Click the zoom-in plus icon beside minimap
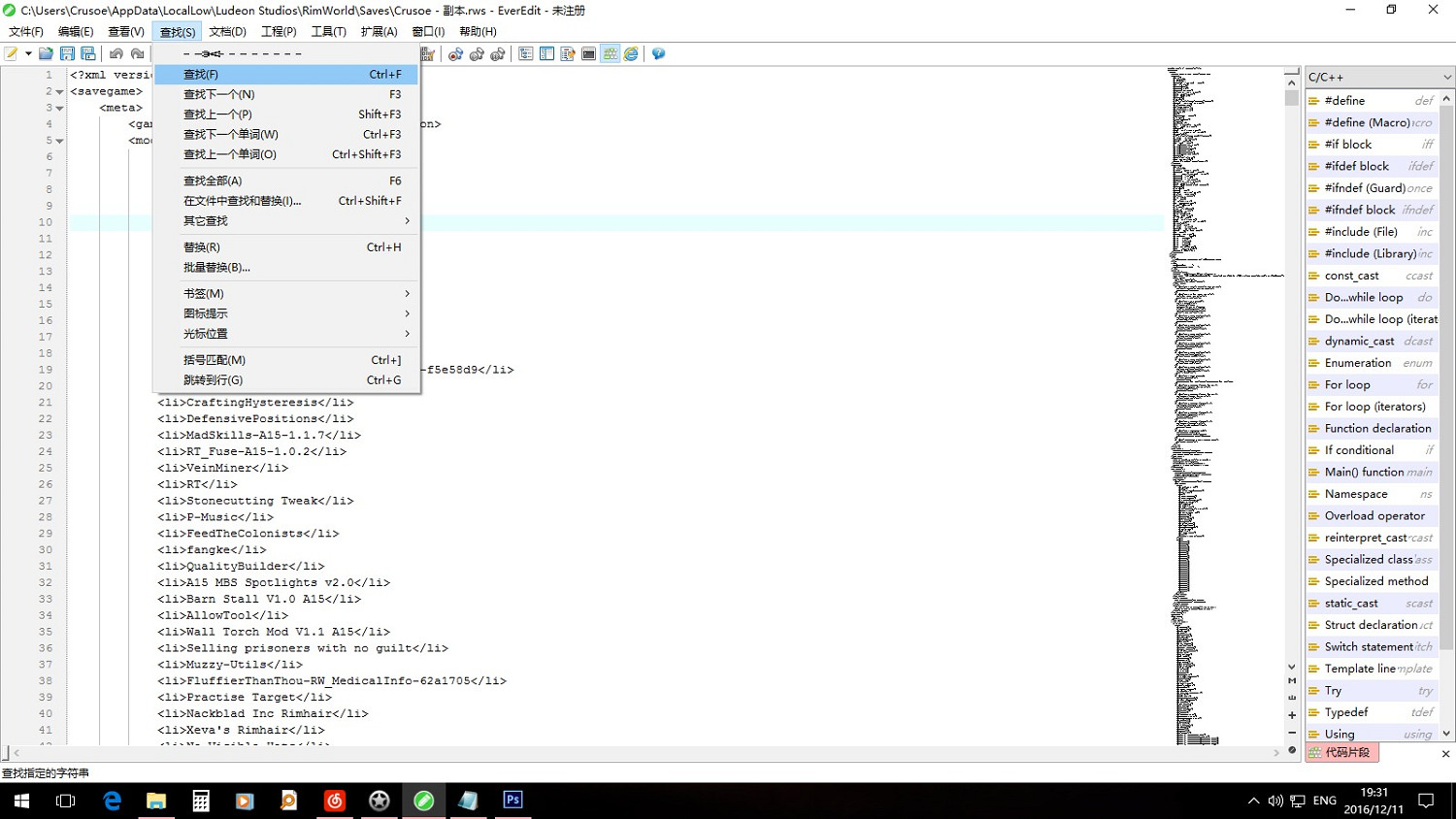 1292,715
